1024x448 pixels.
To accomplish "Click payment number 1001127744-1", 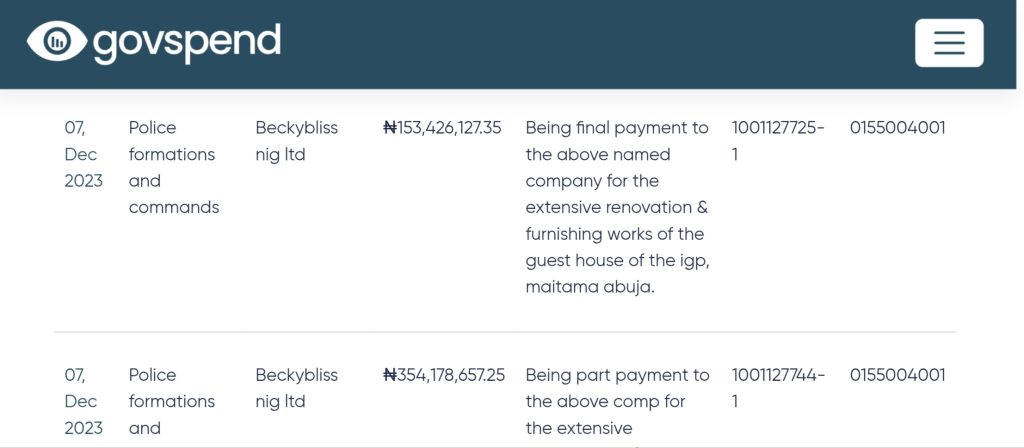I will (778, 388).
